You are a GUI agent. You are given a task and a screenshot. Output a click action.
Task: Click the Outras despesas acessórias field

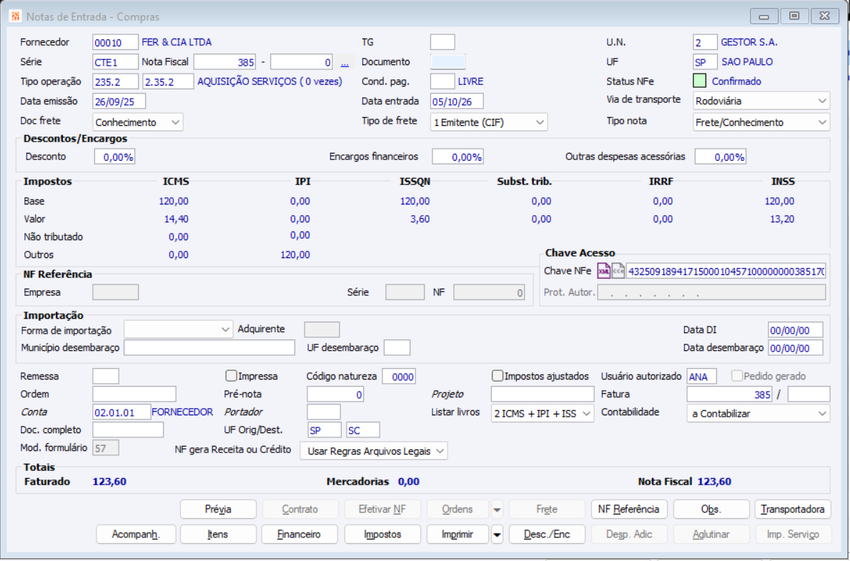coord(720,157)
